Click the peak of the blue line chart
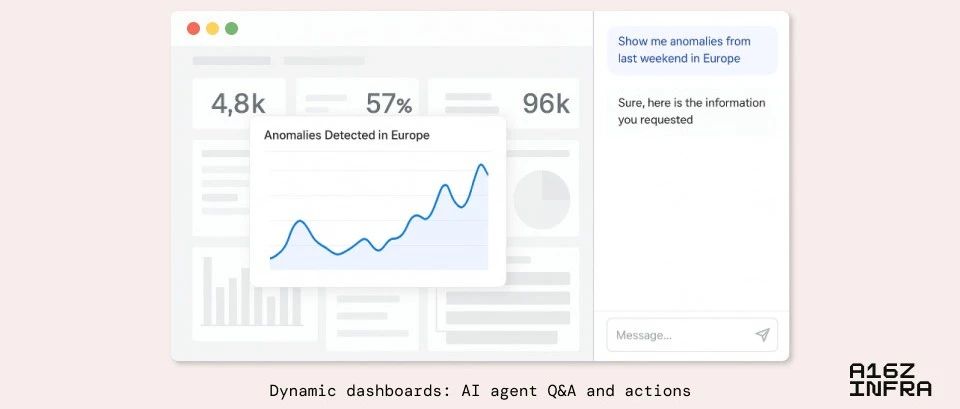The height and width of the screenshot is (409, 960). click(481, 165)
